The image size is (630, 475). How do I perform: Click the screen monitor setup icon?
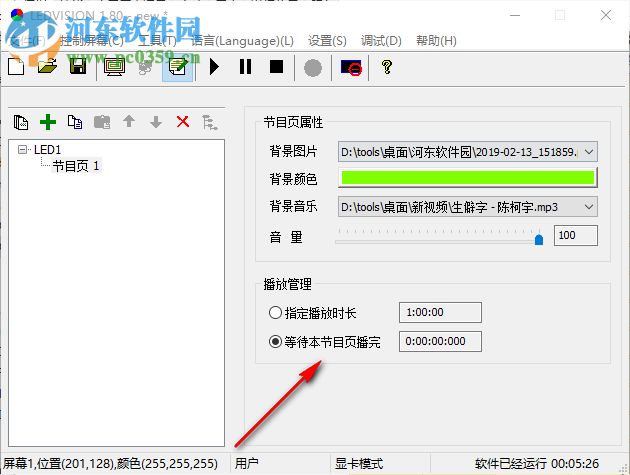pos(114,67)
